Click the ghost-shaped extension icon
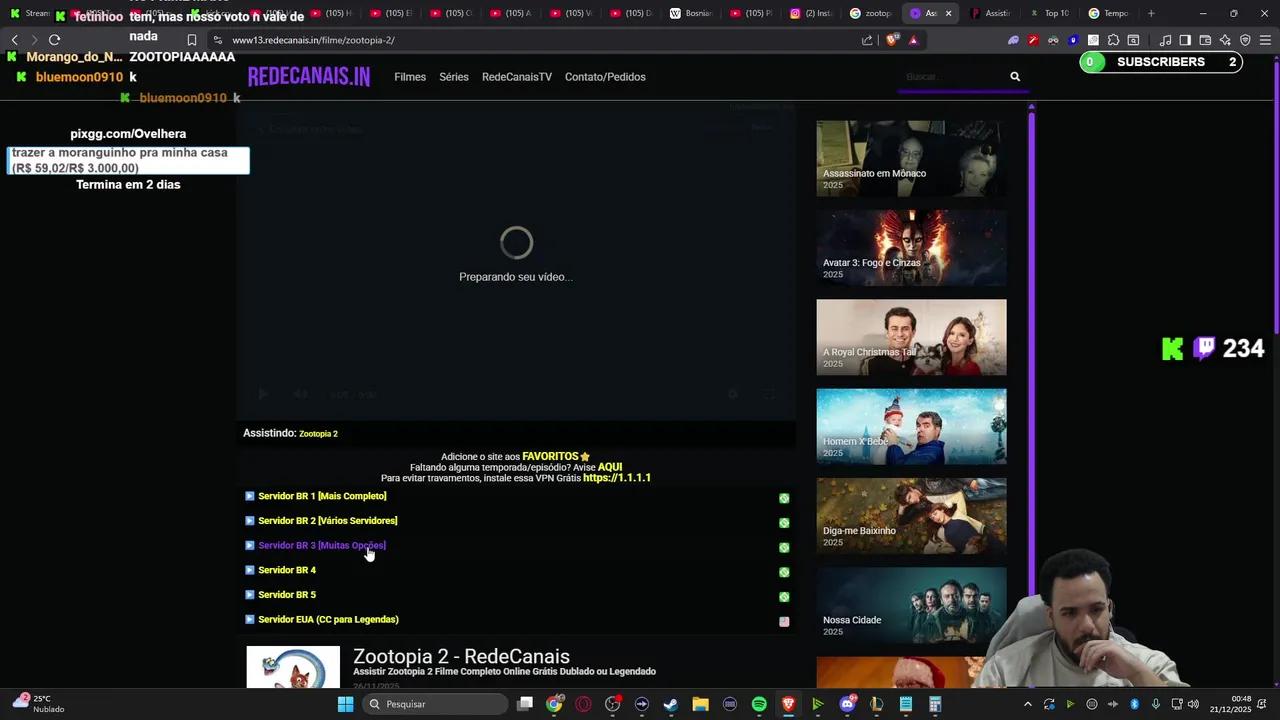This screenshot has width=1280, height=720. click(1013, 40)
